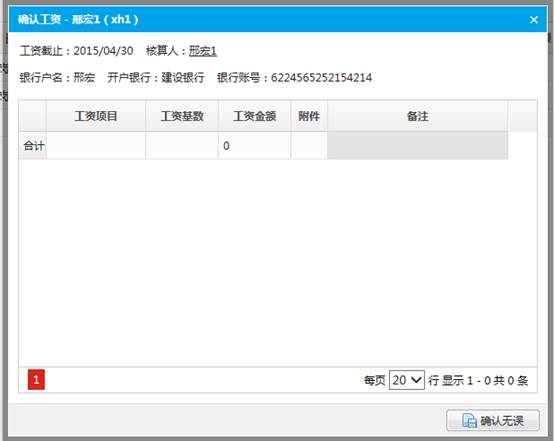Click the dropdown arrow beside 20
Viewport: 554px width, 441px height.
pyautogui.click(x=417, y=380)
